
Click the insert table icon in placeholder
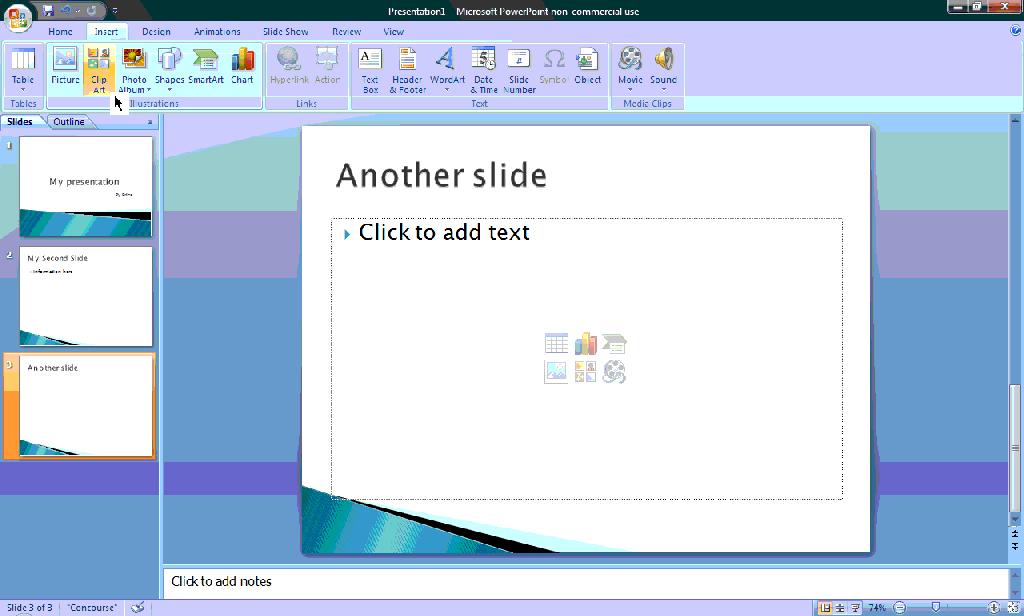click(x=556, y=344)
